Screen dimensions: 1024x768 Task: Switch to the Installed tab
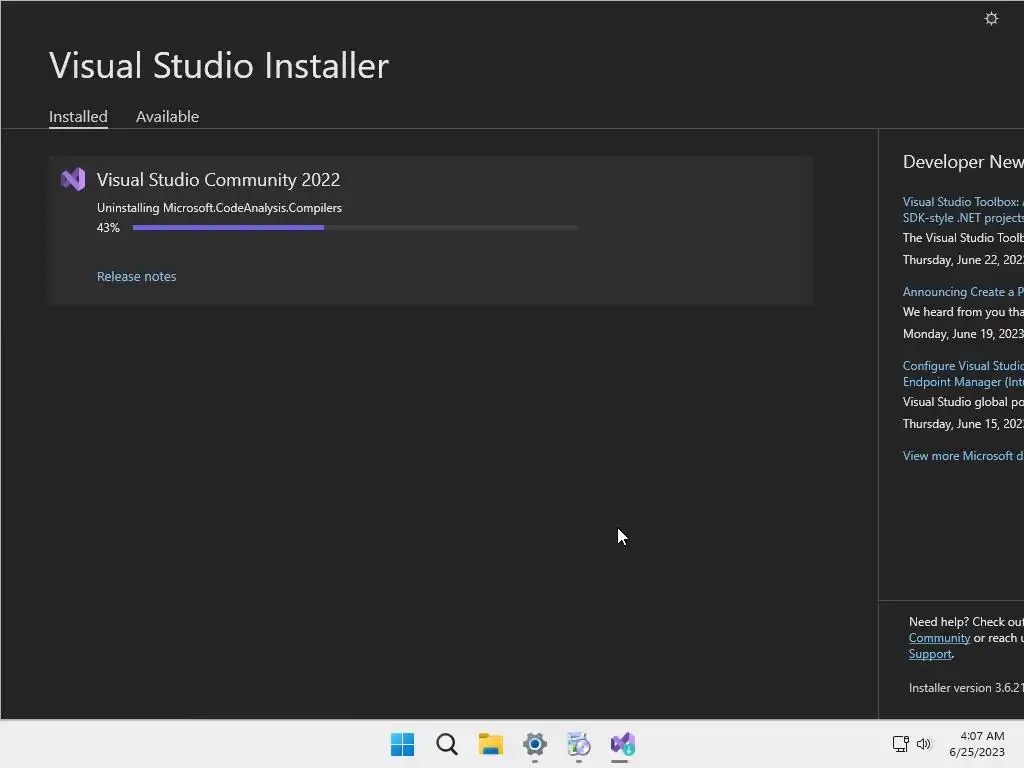click(78, 116)
